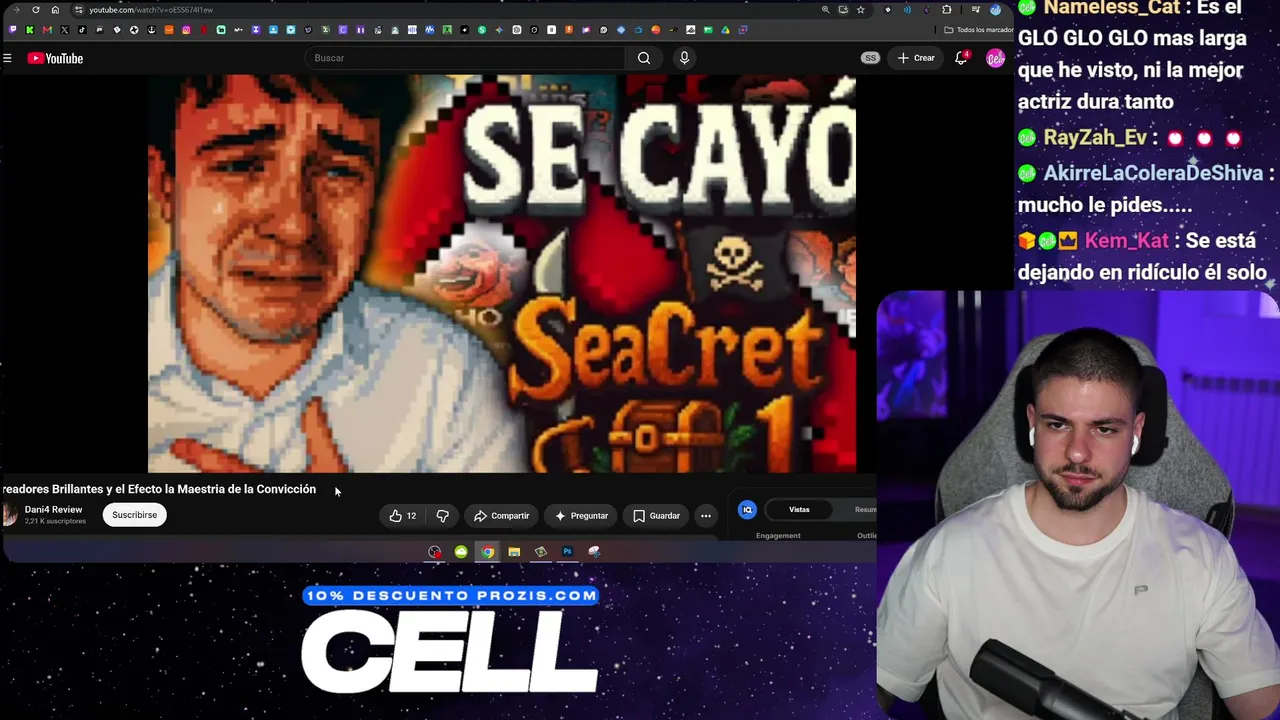Open the notifications bell with 4 alerts
This screenshot has height=720, width=1280.
[x=961, y=58]
